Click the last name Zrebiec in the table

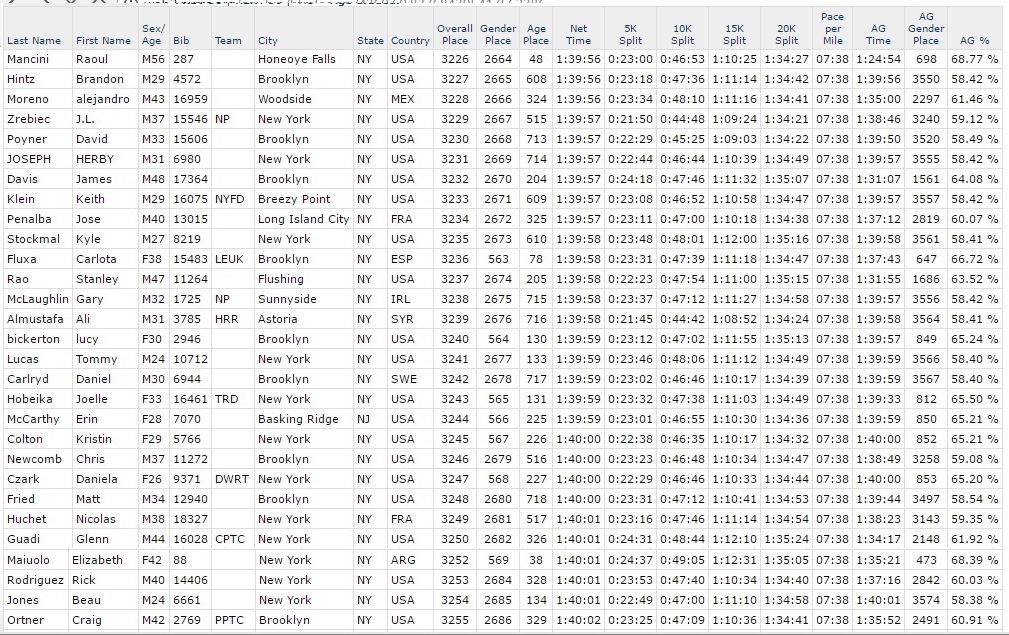click(28, 119)
